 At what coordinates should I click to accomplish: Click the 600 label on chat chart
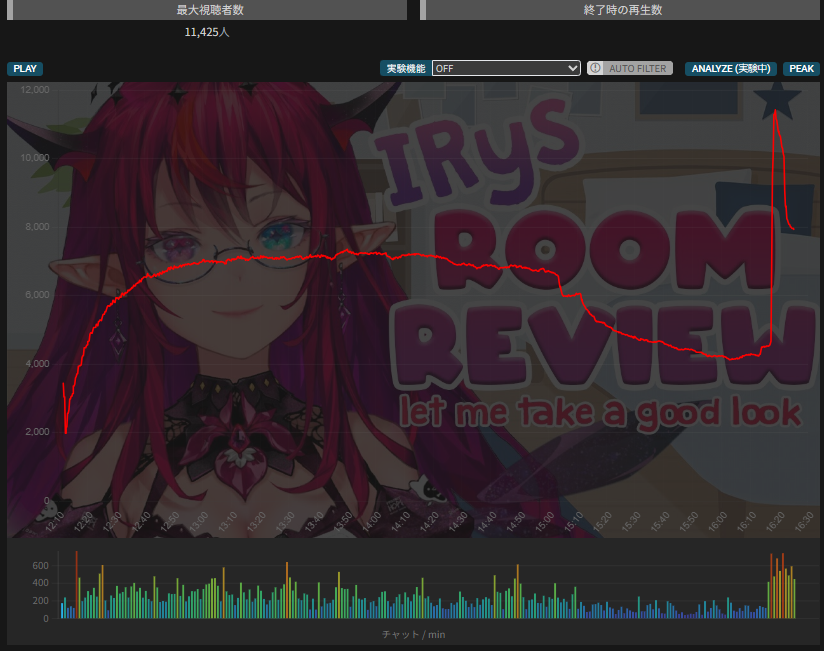(x=40, y=566)
